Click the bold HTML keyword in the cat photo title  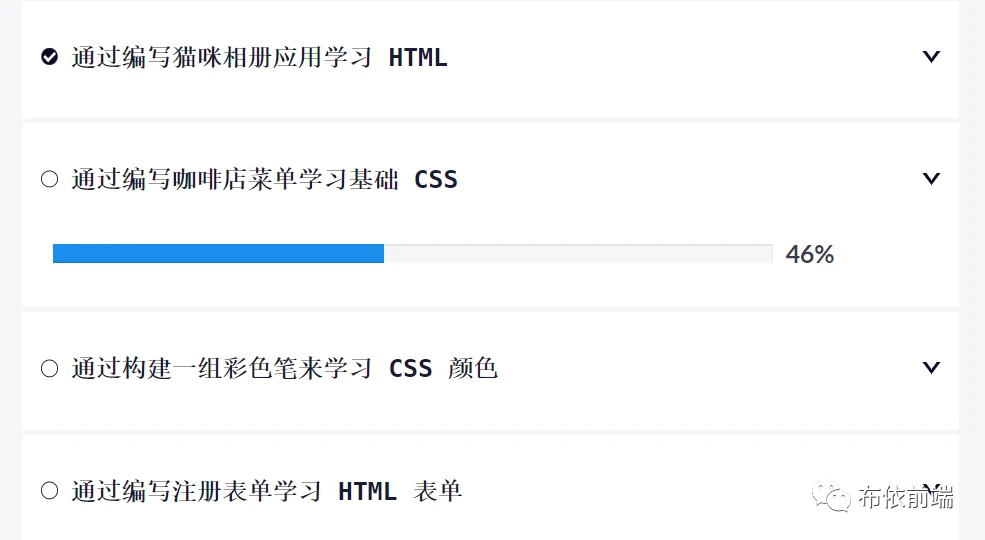418,58
